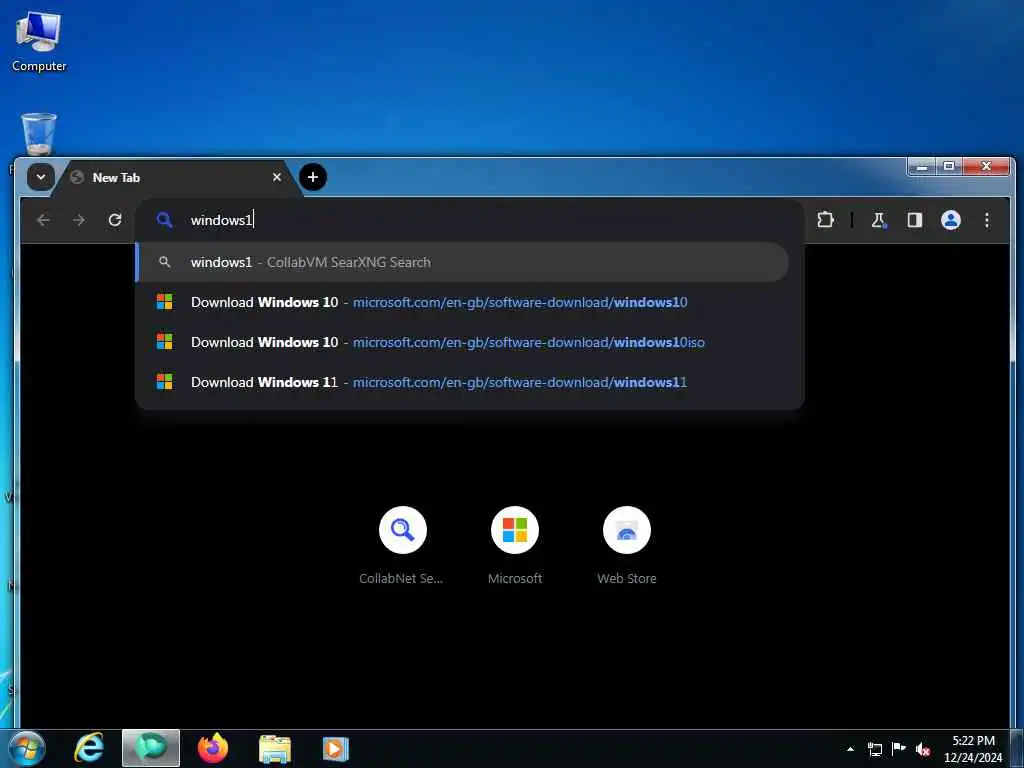Show hidden system tray icons
The width and height of the screenshot is (1024, 768).
point(850,749)
